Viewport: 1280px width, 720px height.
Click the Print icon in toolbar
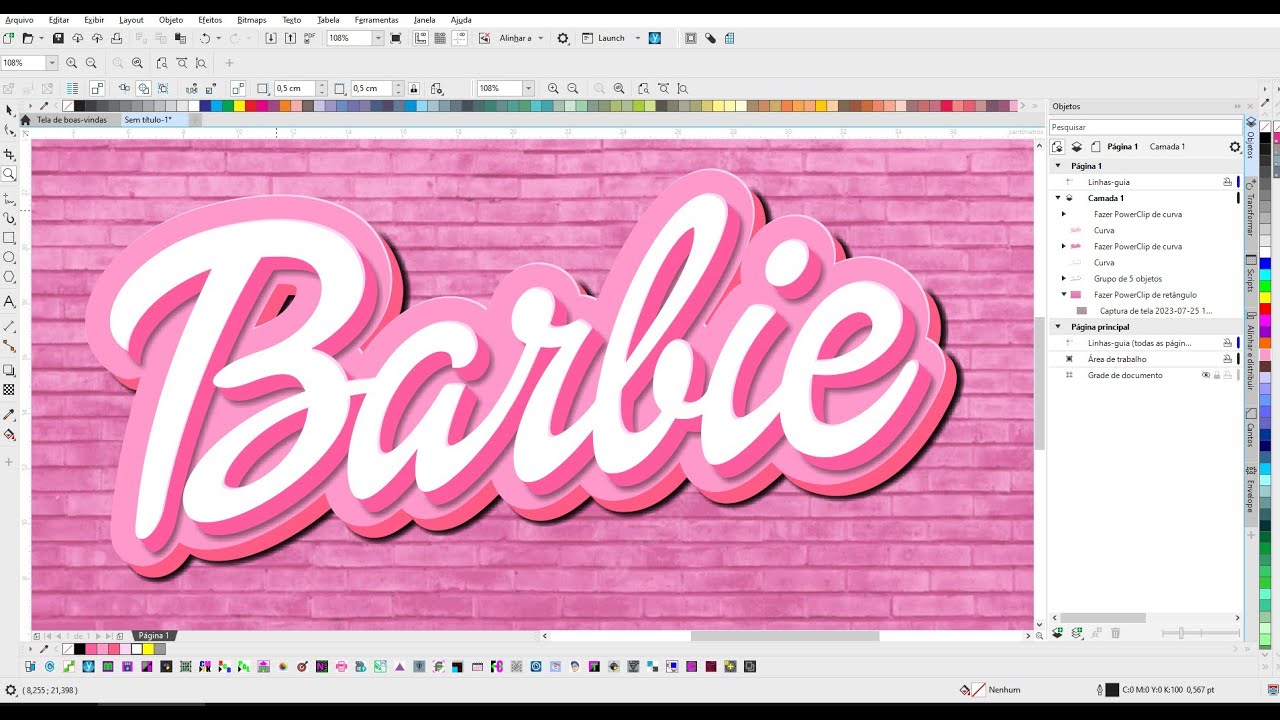(116, 38)
